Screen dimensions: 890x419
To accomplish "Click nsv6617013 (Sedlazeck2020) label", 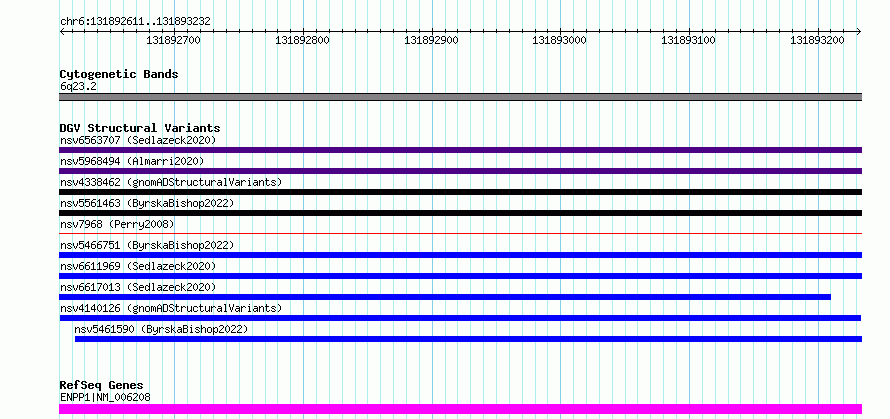I will coord(138,287).
